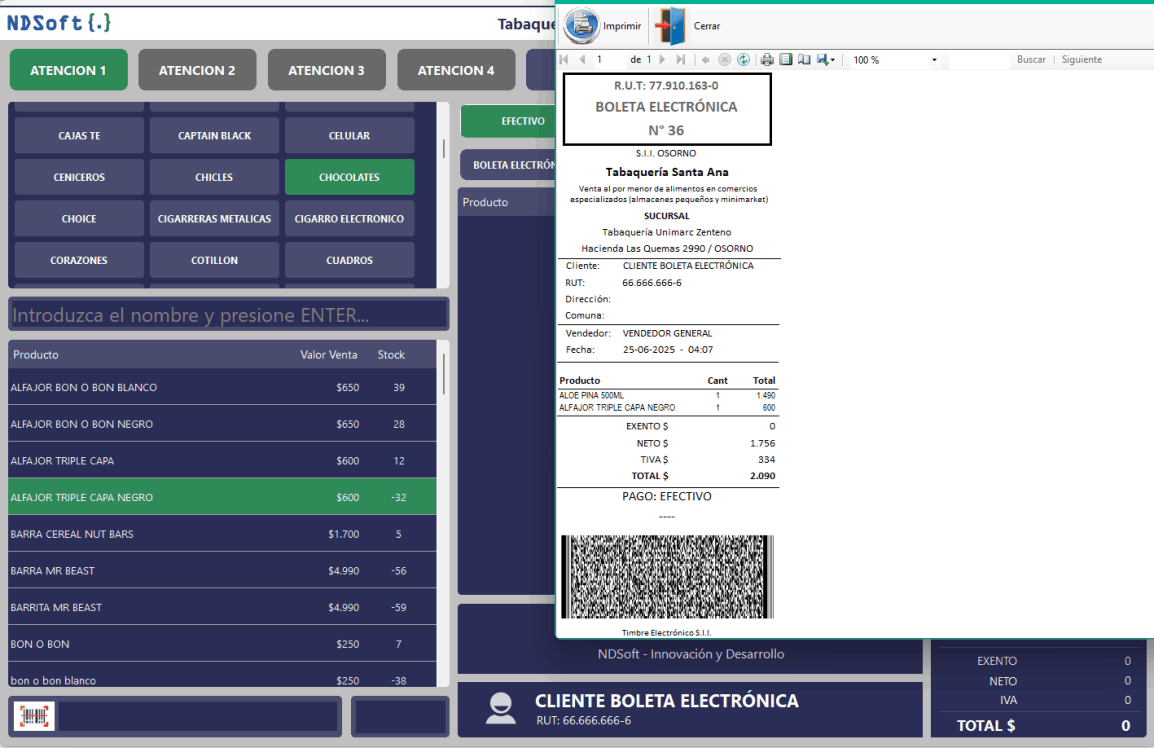Open the export save dropdown
Viewport: 1154px width, 748px height.
coord(826,60)
